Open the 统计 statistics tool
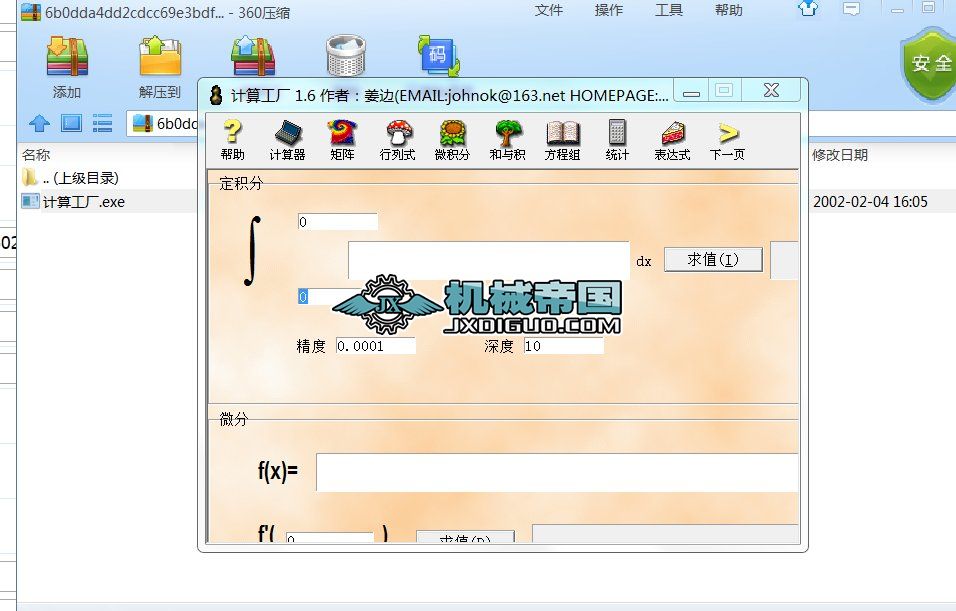The width and height of the screenshot is (956, 611). click(x=617, y=140)
